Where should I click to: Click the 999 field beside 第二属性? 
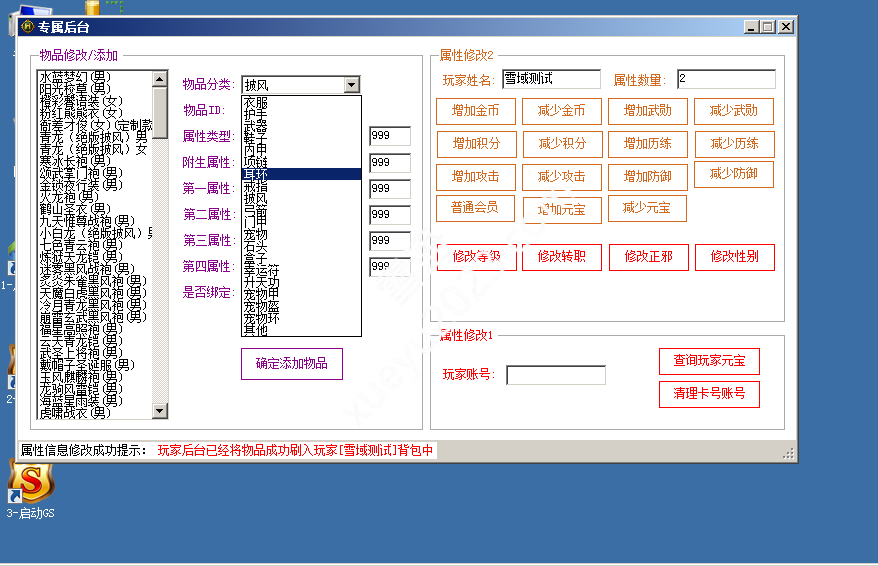(x=390, y=214)
